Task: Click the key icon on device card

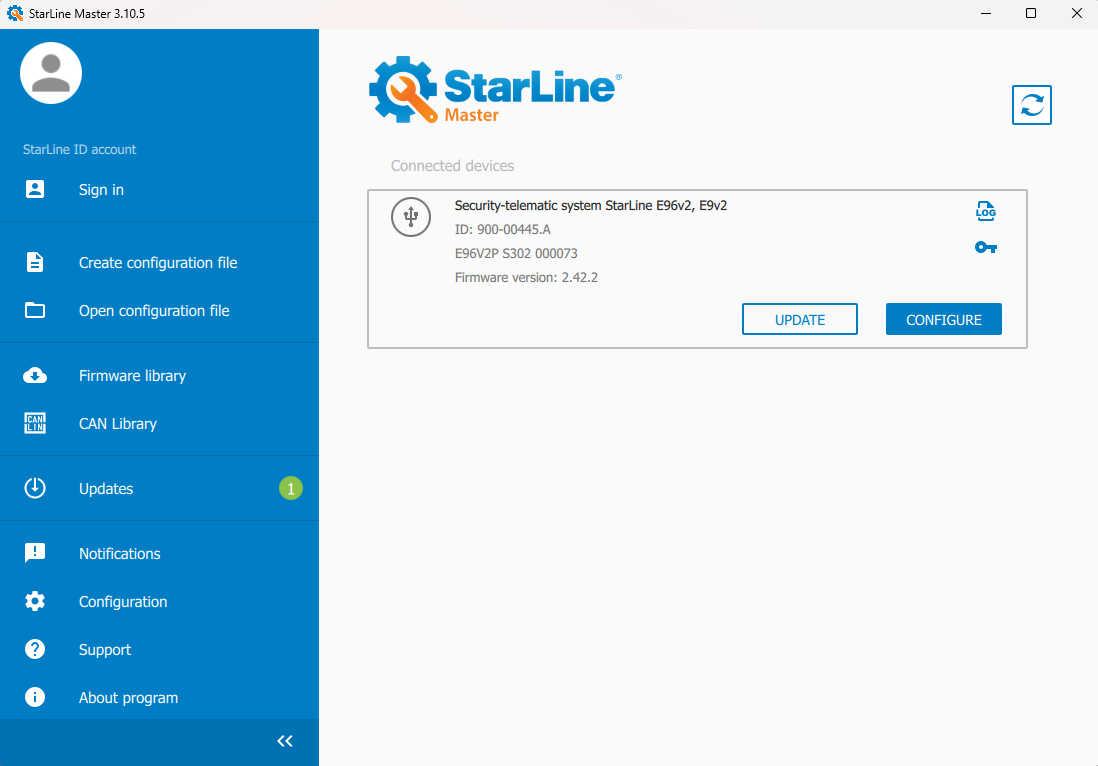Action: click(x=986, y=247)
